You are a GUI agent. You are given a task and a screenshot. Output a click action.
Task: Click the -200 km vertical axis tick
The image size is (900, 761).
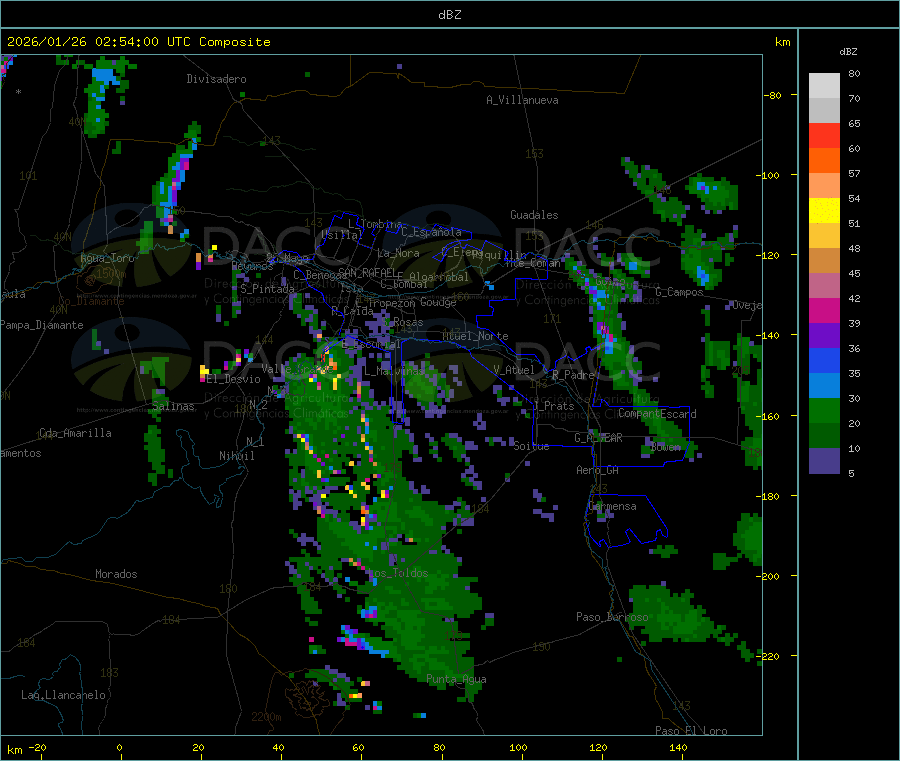[x=769, y=576]
